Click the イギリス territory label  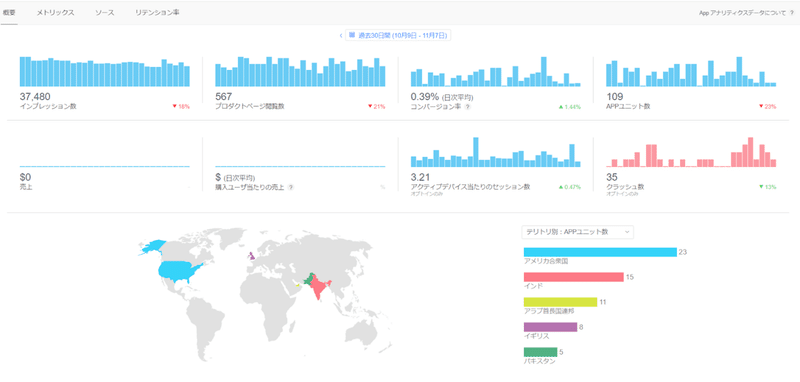[x=536, y=336]
